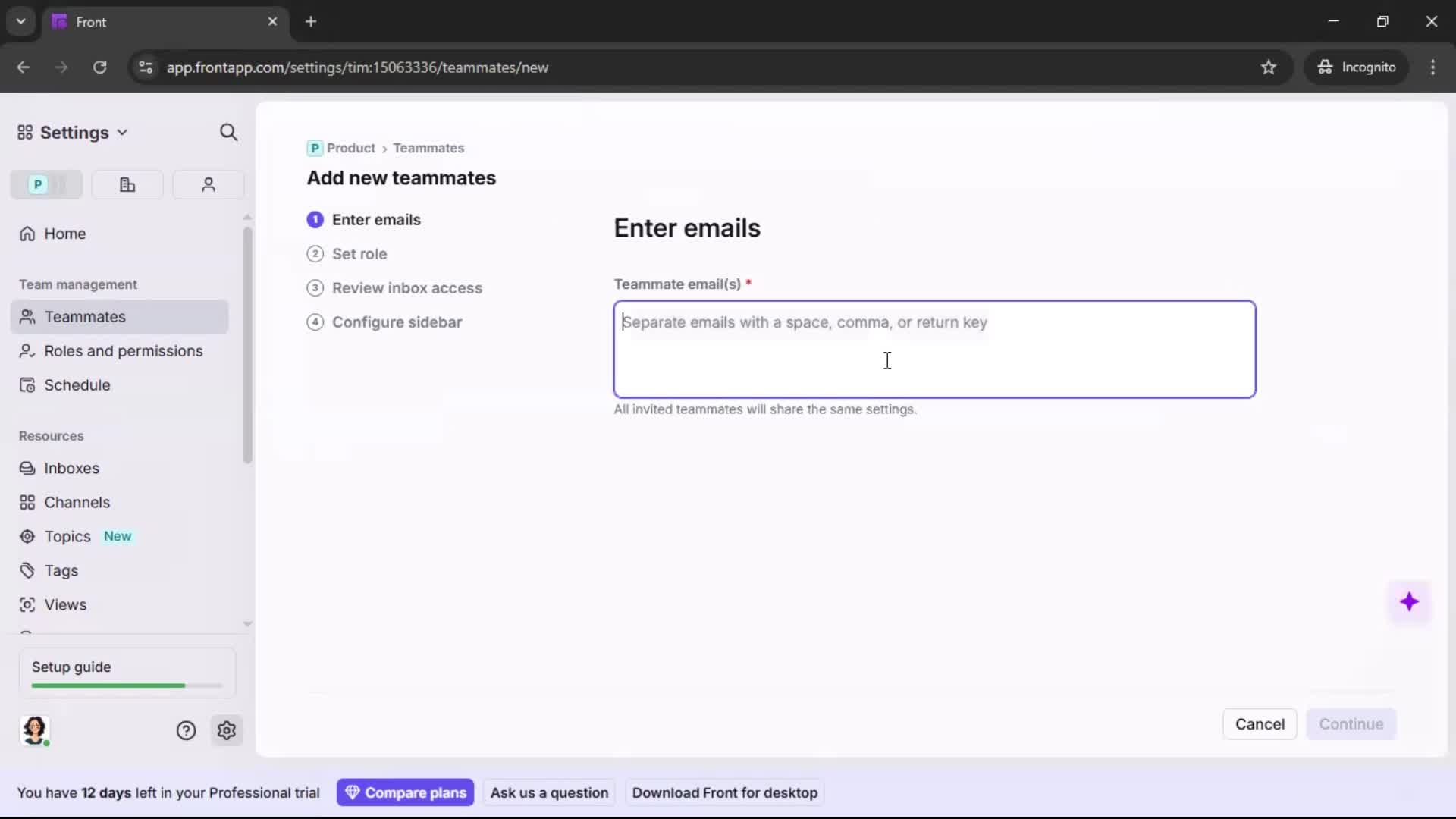Open search in the Settings sidebar
The image size is (1456, 819).
click(x=228, y=132)
